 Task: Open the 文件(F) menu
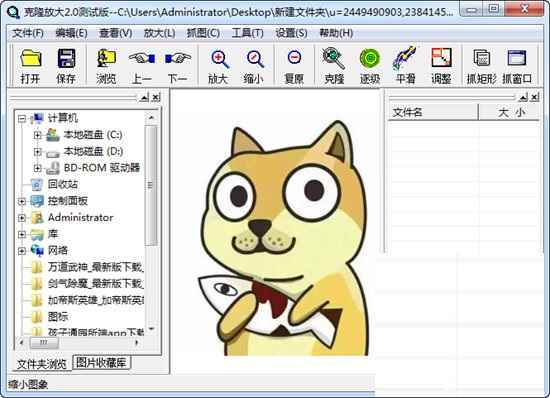coord(28,33)
